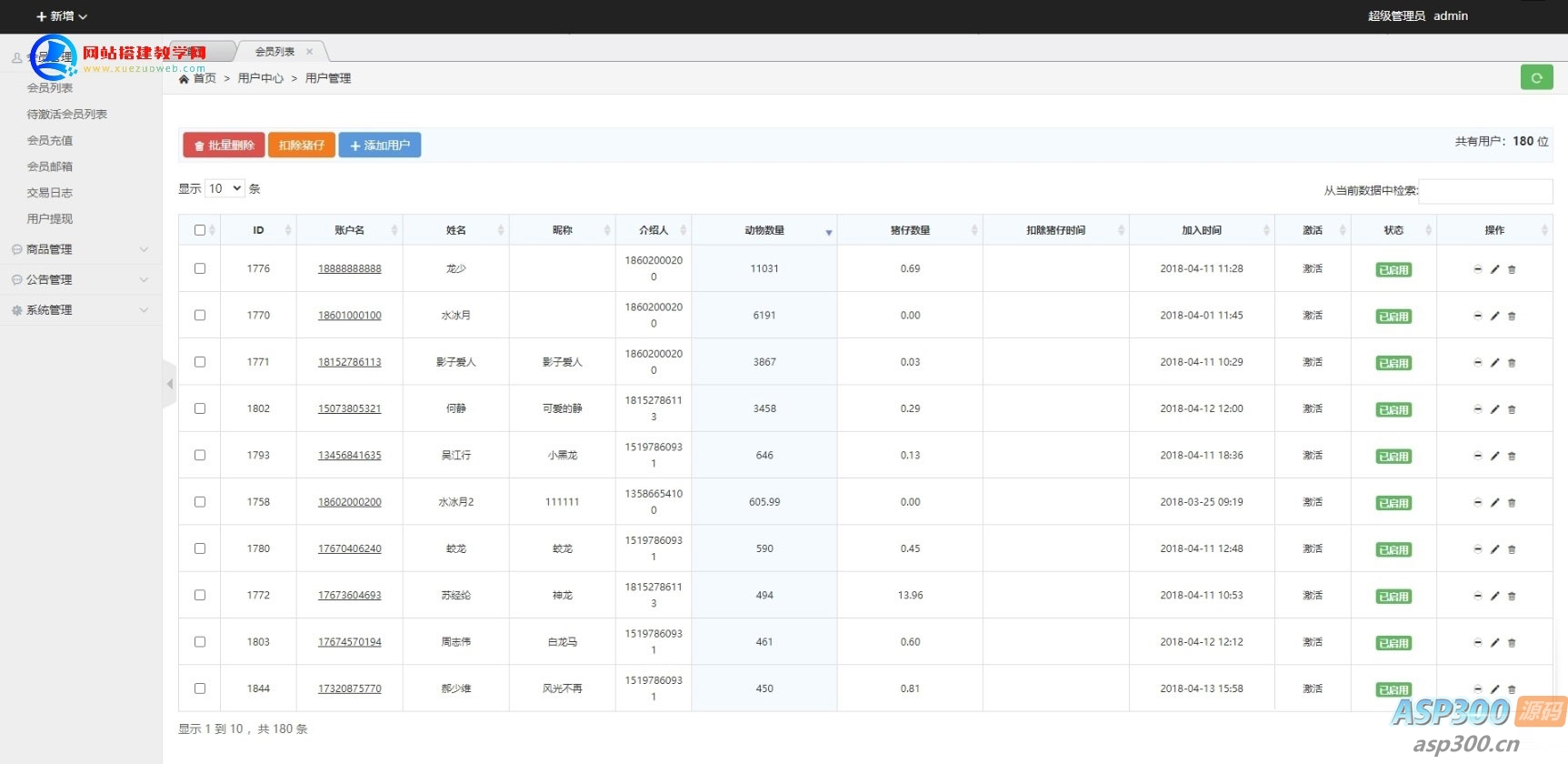Close the 会员列表 tab with its X
The width and height of the screenshot is (1568, 764).
click(x=309, y=52)
